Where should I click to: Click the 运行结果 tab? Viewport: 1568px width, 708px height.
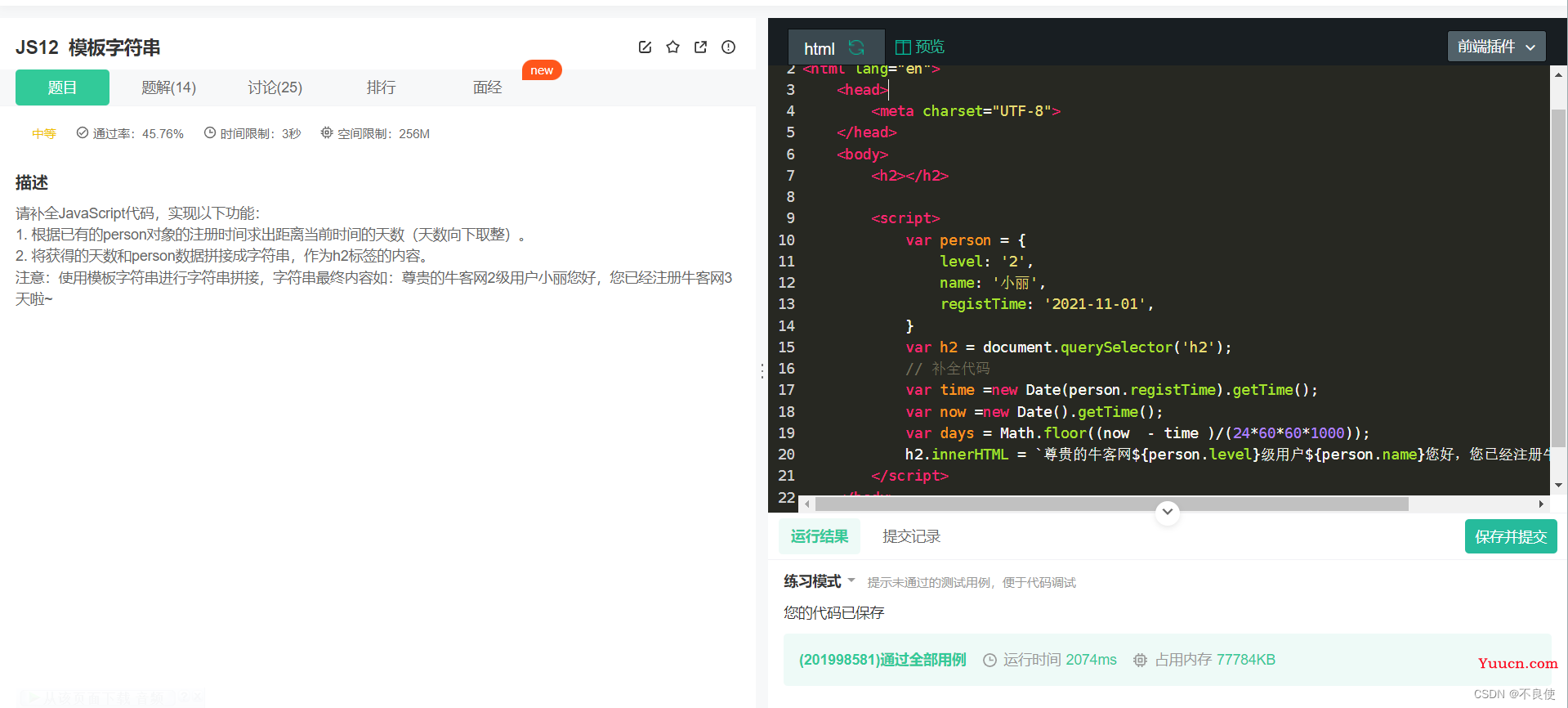point(819,536)
